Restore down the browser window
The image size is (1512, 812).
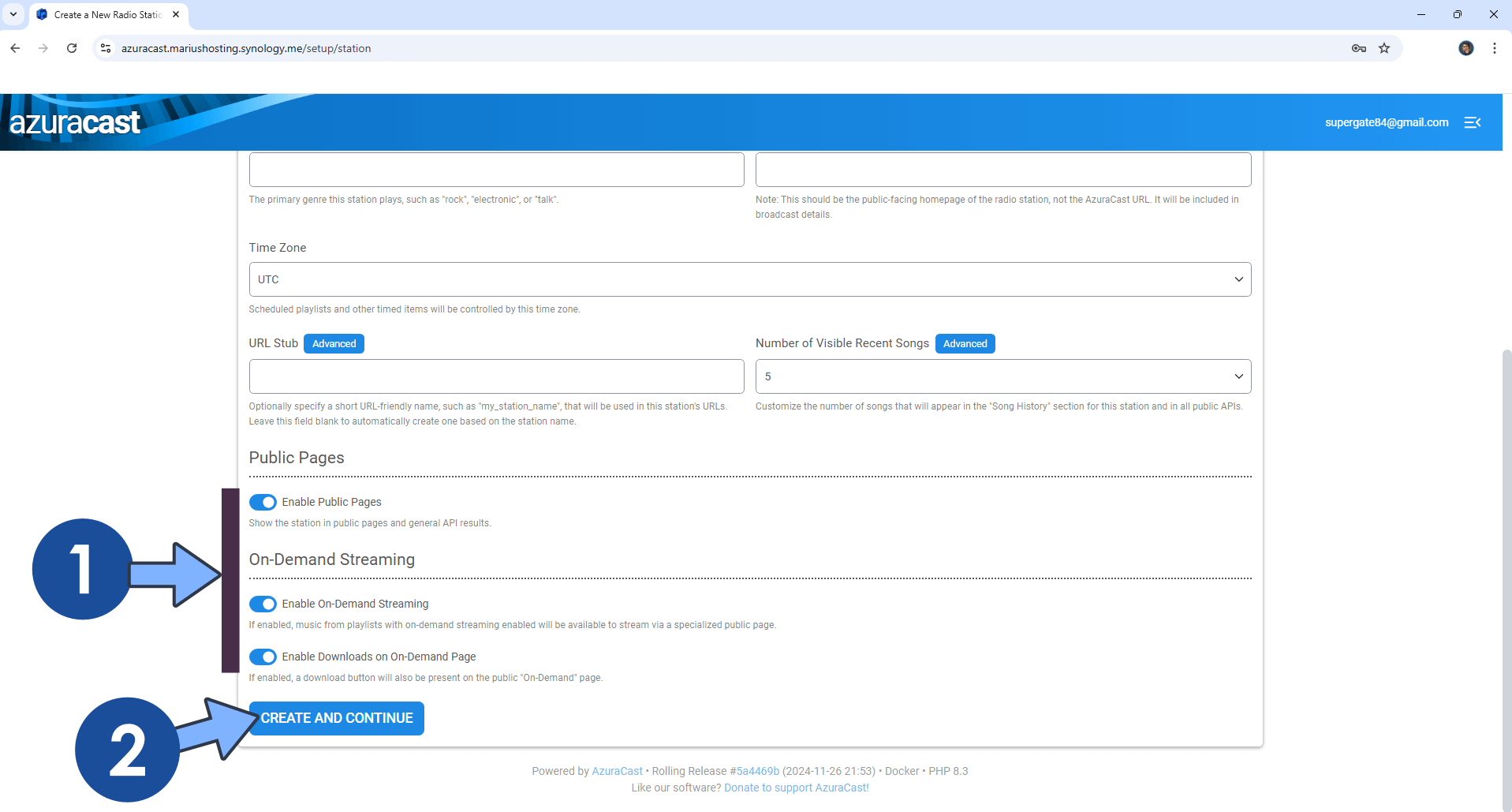click(1458, 14)
